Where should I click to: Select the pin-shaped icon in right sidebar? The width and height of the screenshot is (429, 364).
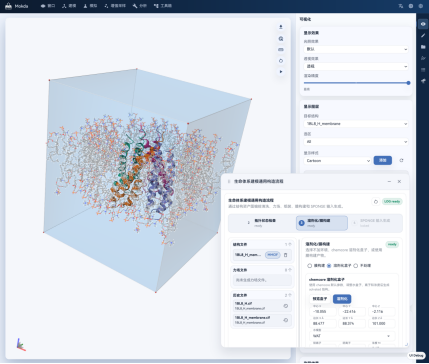(x=423, y=81)
